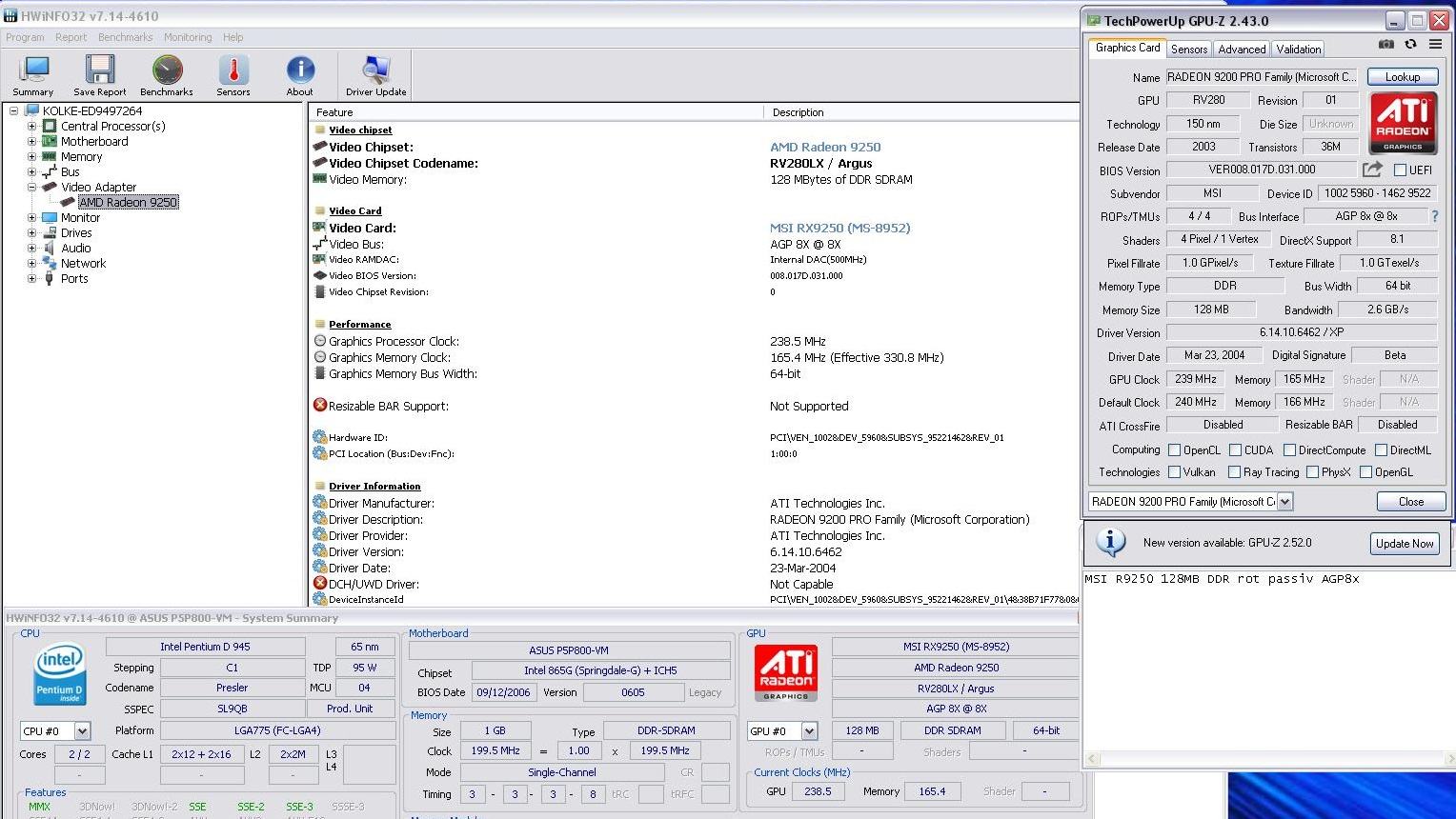
Task: Click the Audio speaker tree icon
Action: pos(50,248)
